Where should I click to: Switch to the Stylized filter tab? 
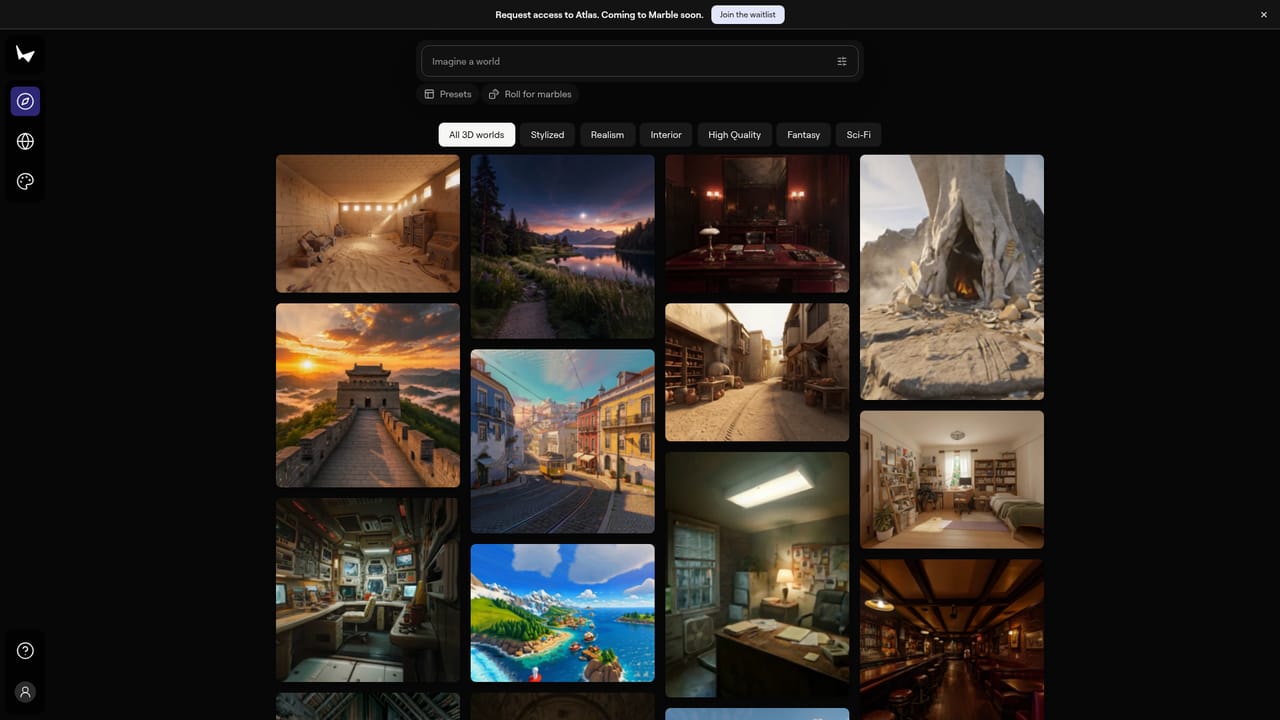point(547,135)
